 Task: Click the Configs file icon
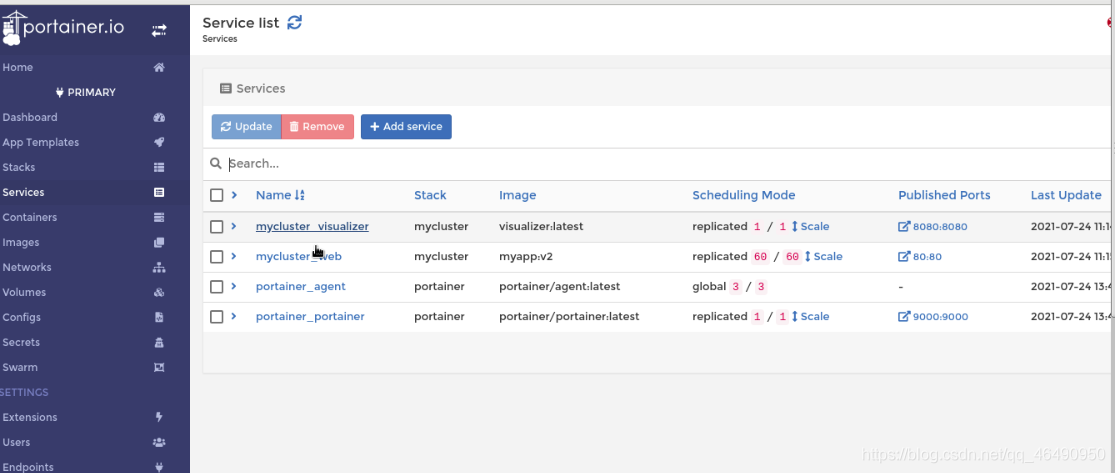point(159,317)
